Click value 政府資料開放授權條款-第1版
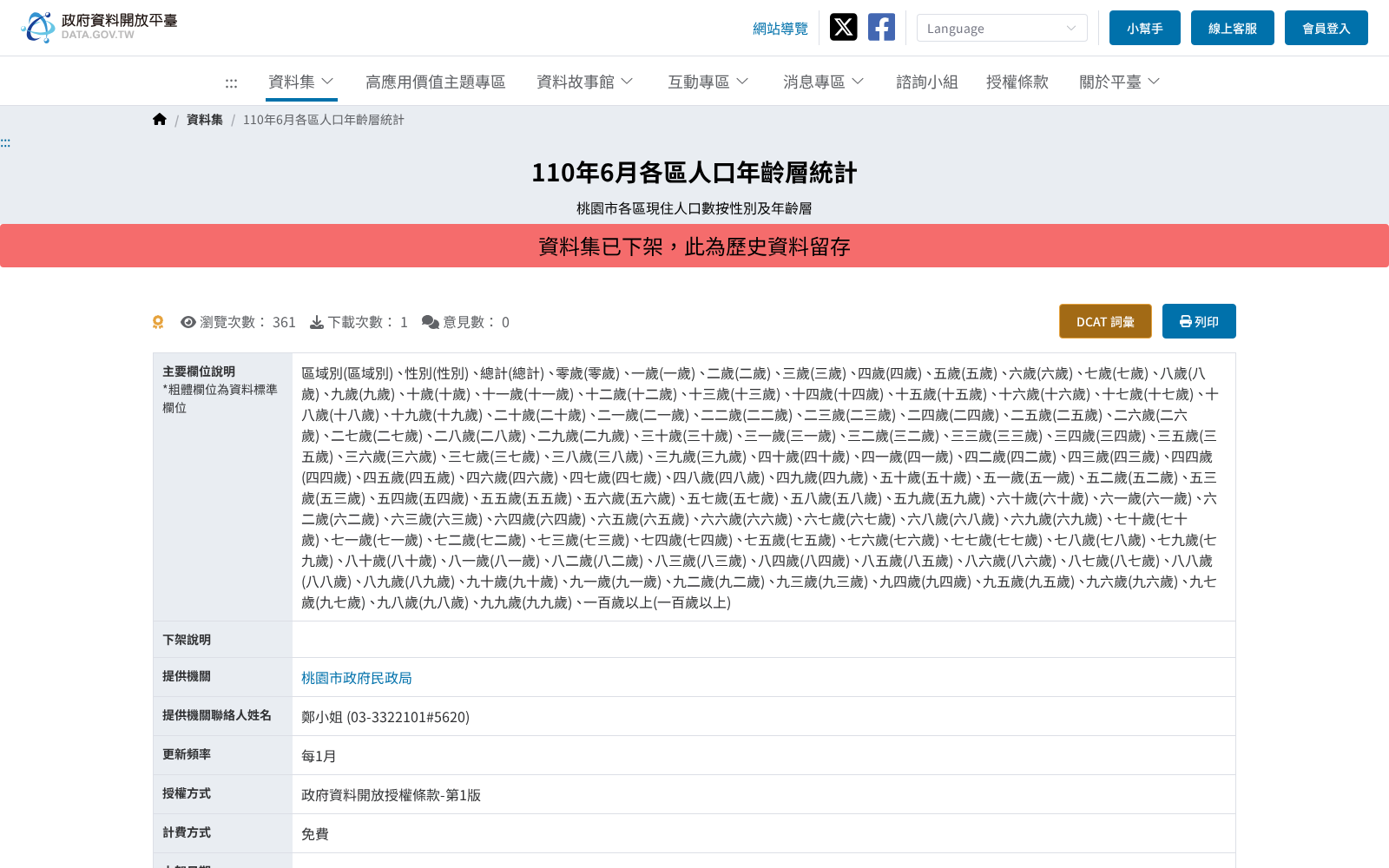The width and height of the screenshot is (1389, 868). coord(391,795)
